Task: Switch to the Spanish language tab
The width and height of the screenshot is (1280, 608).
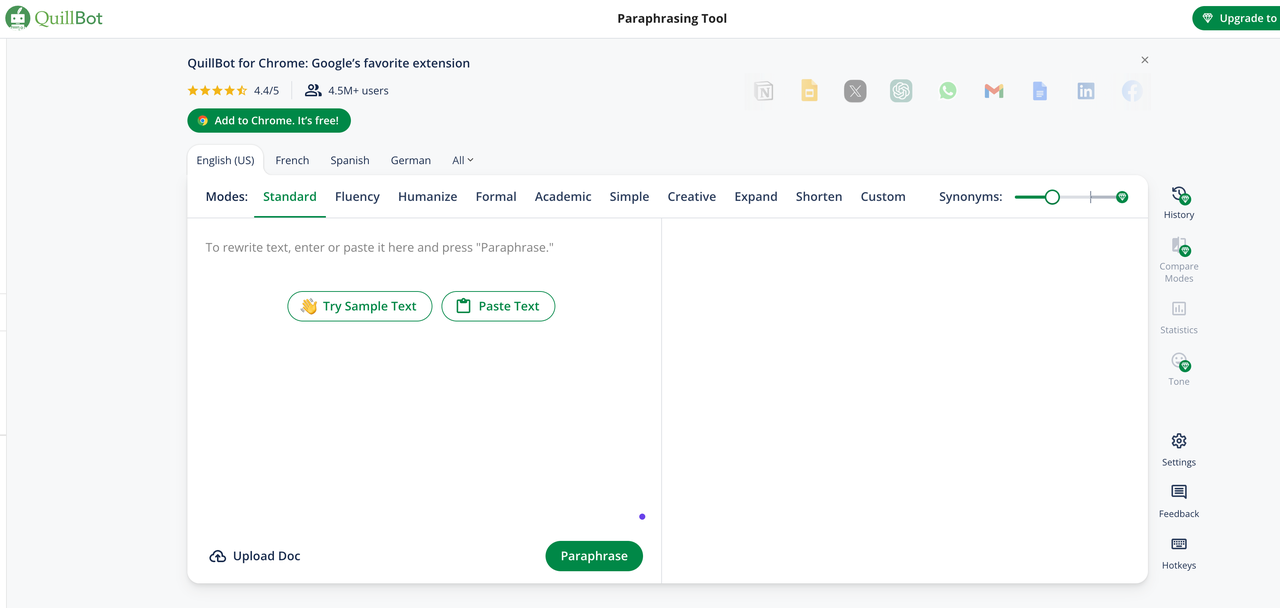Action: (x=350, y=160)
